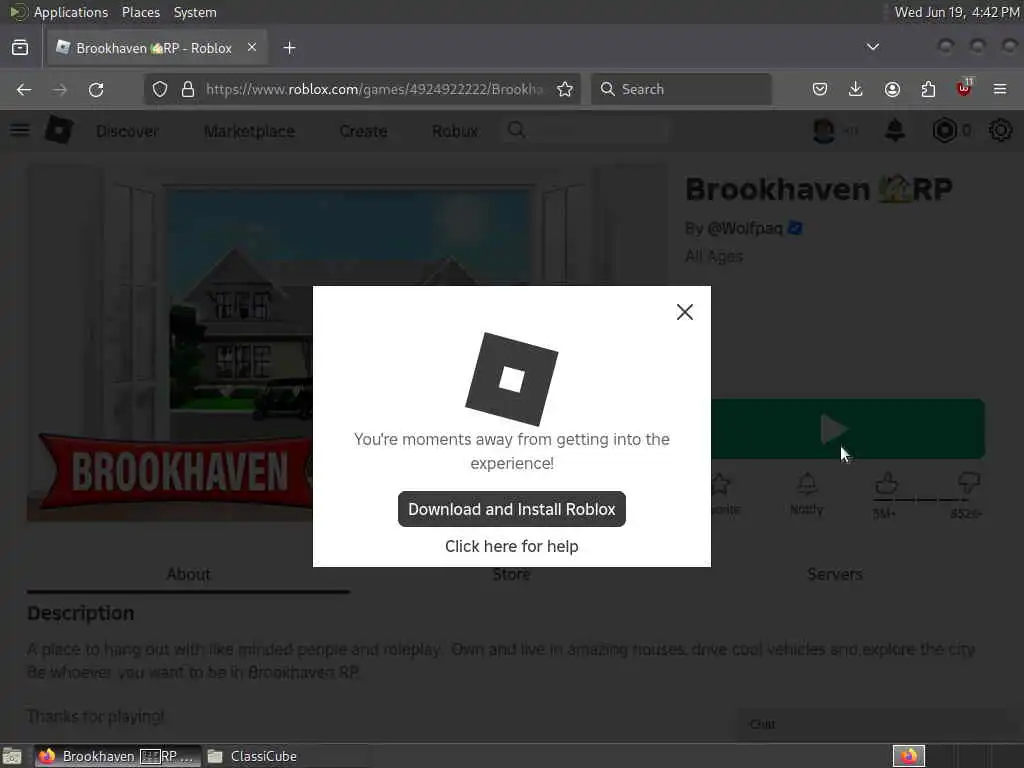View site security padlock info
Screen dimensions: 1024x768
coord(188,89)
